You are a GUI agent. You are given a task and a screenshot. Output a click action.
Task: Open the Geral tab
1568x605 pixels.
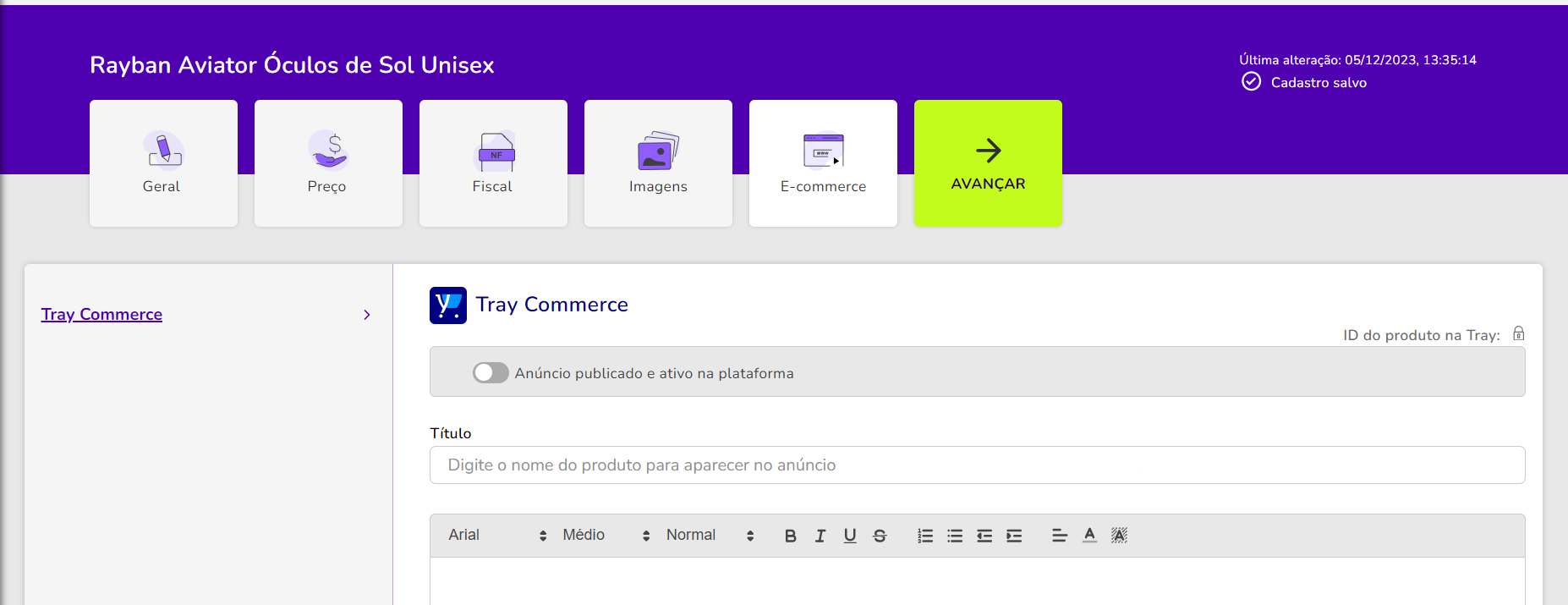[x=163, y=163]
